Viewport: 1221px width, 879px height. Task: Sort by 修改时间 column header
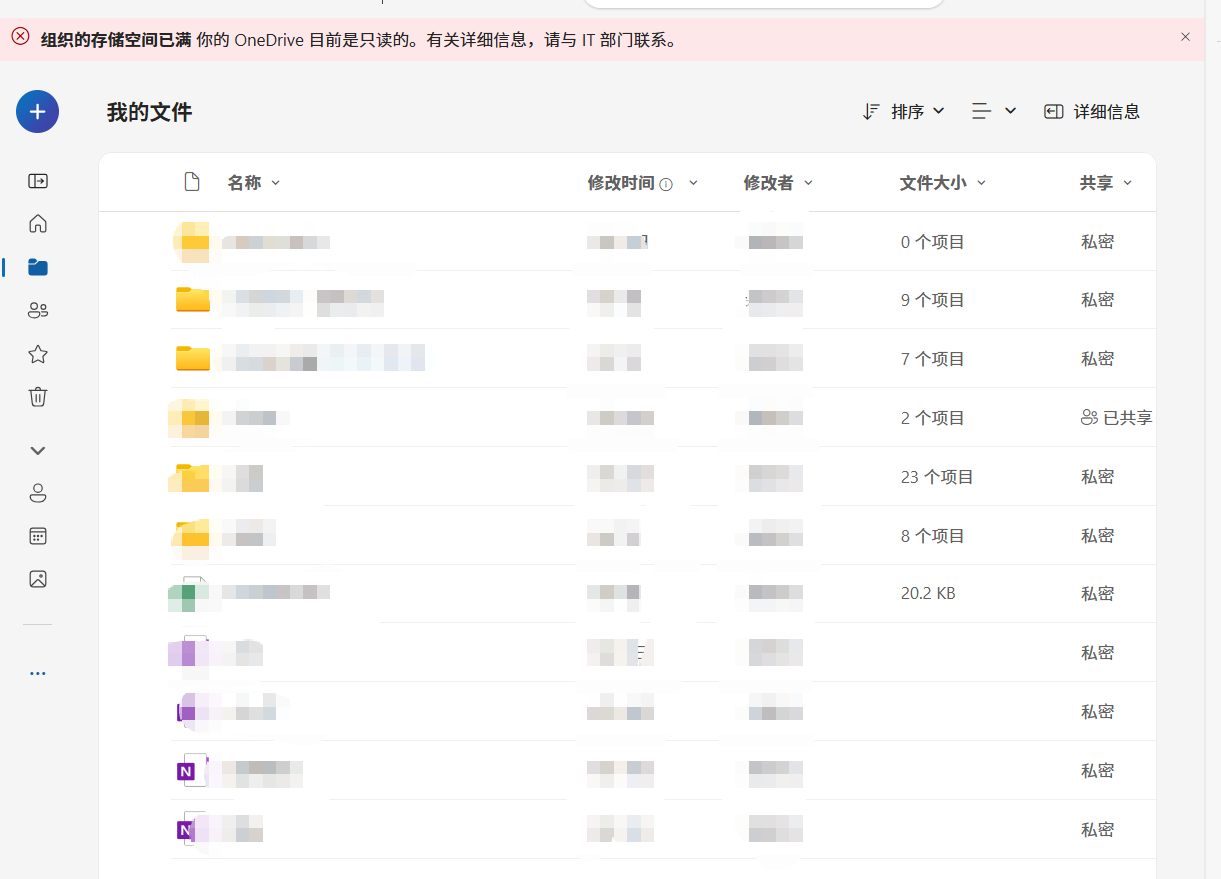(621, 183)
